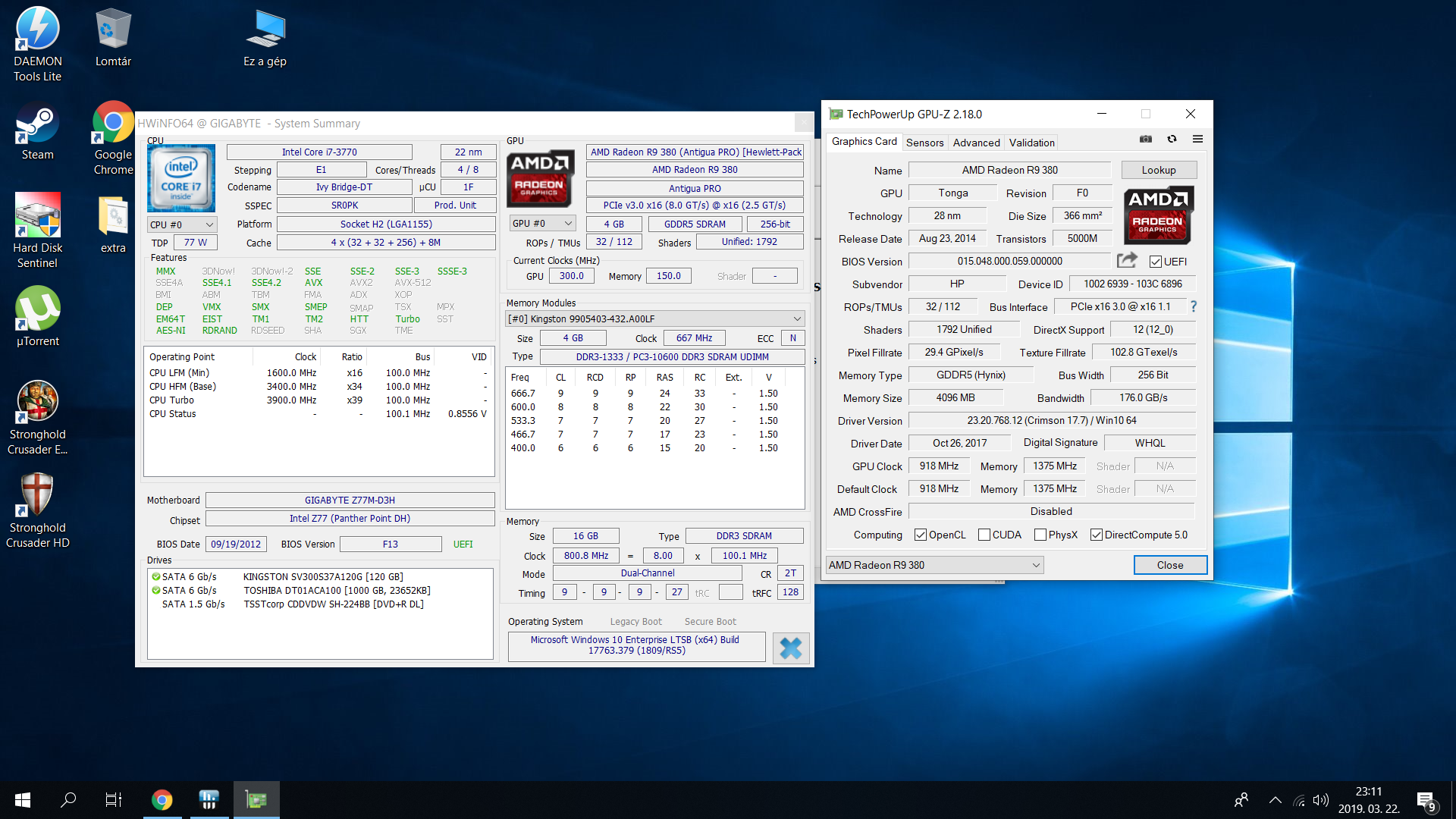1456x819 pixels.
Task: Open taskbar search
Action: point(68,799)
